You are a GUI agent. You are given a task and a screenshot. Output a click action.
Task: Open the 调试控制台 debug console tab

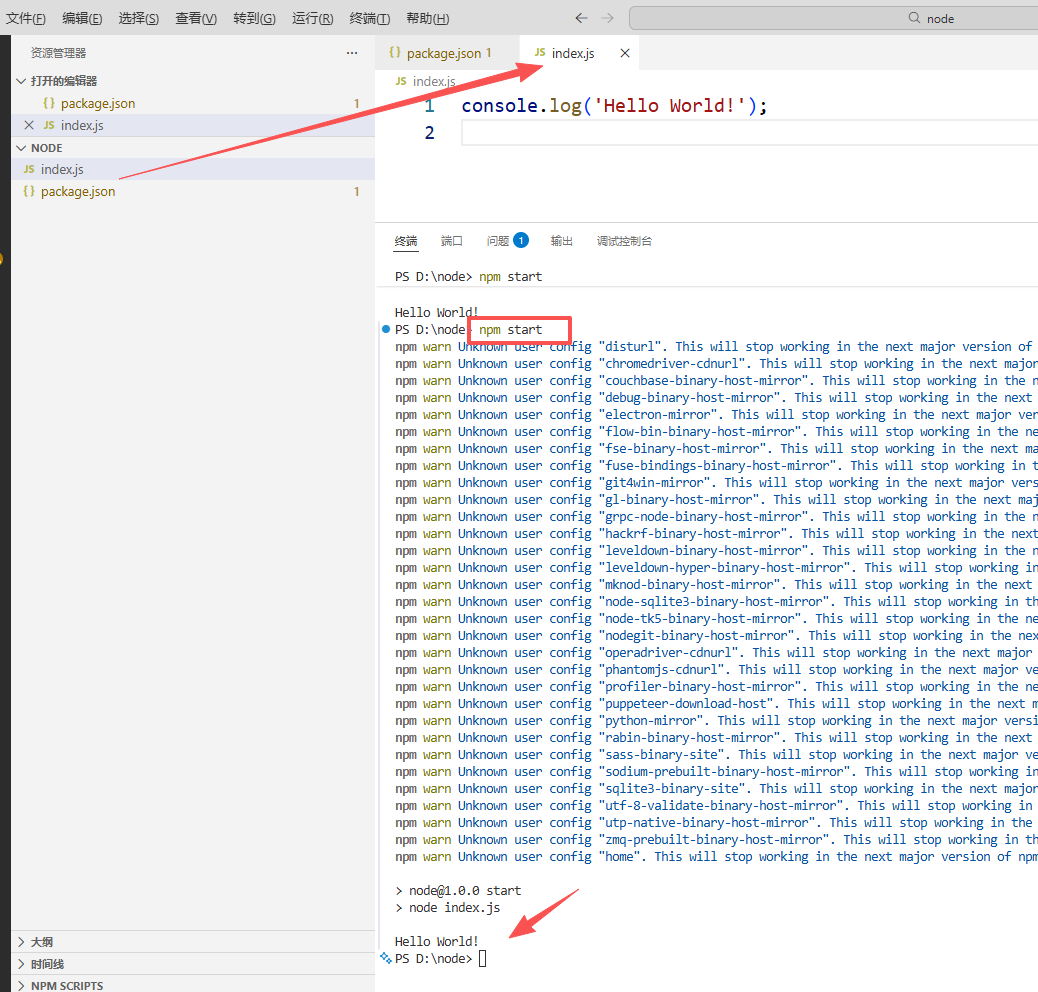coord(624,241)
